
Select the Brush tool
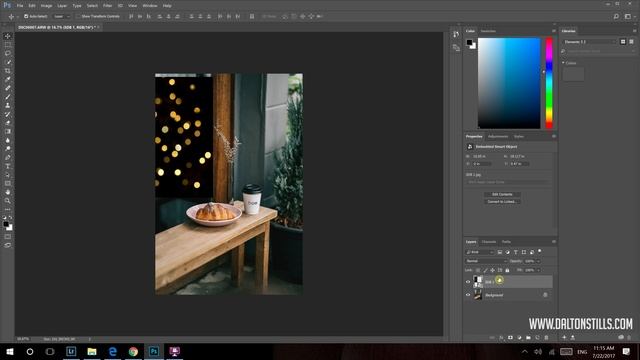(x=7, y=97)
